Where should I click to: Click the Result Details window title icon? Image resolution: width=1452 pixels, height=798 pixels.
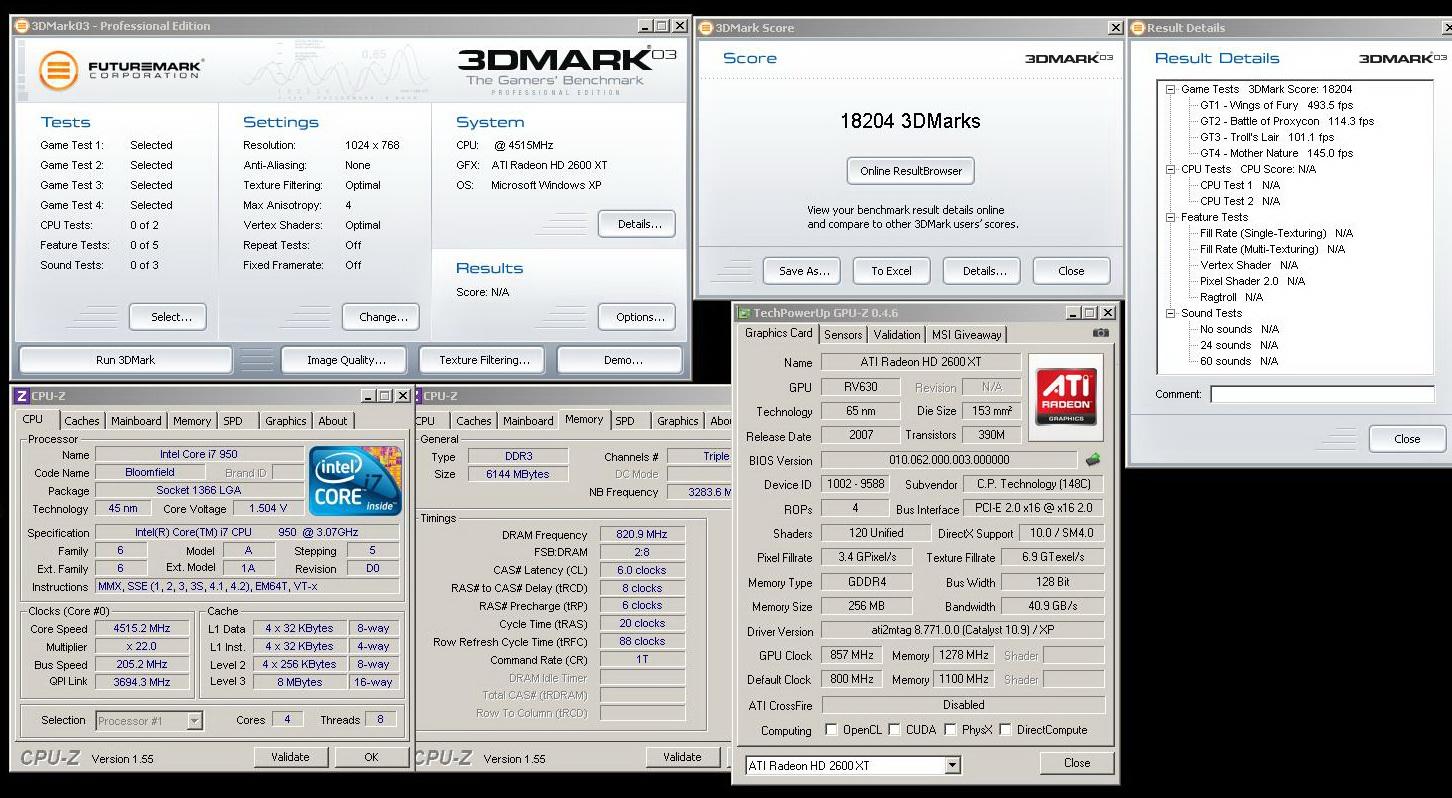click(1137, 28)
